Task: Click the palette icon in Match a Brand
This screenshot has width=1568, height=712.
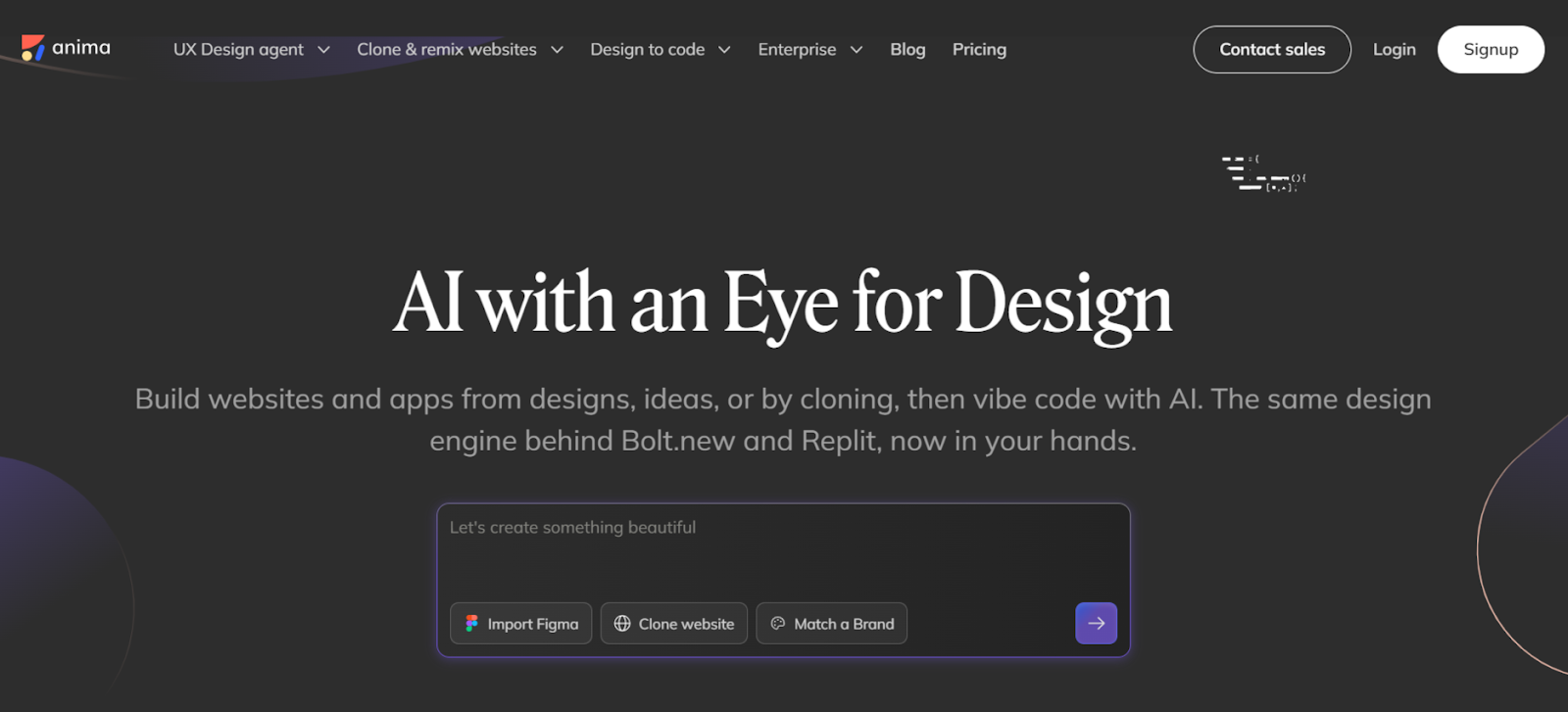Action: tap(778, 623)
